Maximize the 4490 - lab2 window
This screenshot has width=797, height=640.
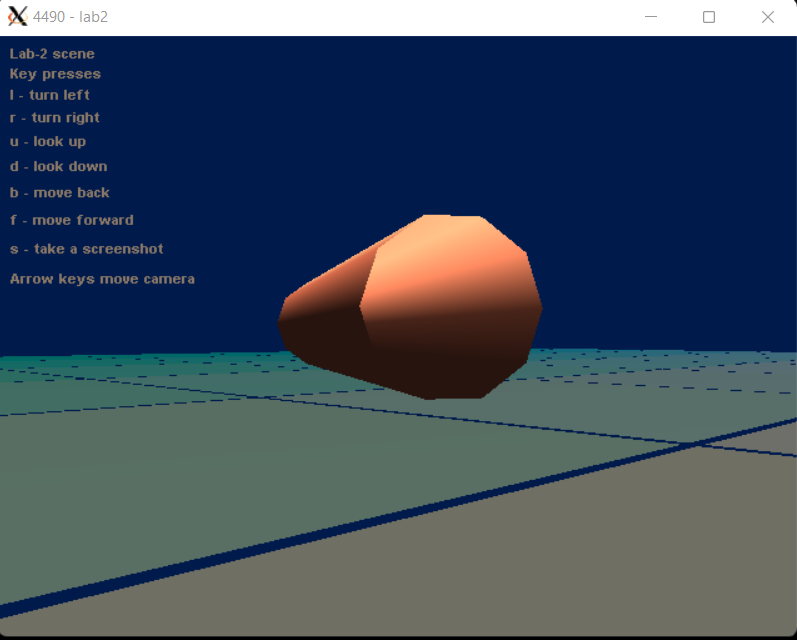(709, 17)
